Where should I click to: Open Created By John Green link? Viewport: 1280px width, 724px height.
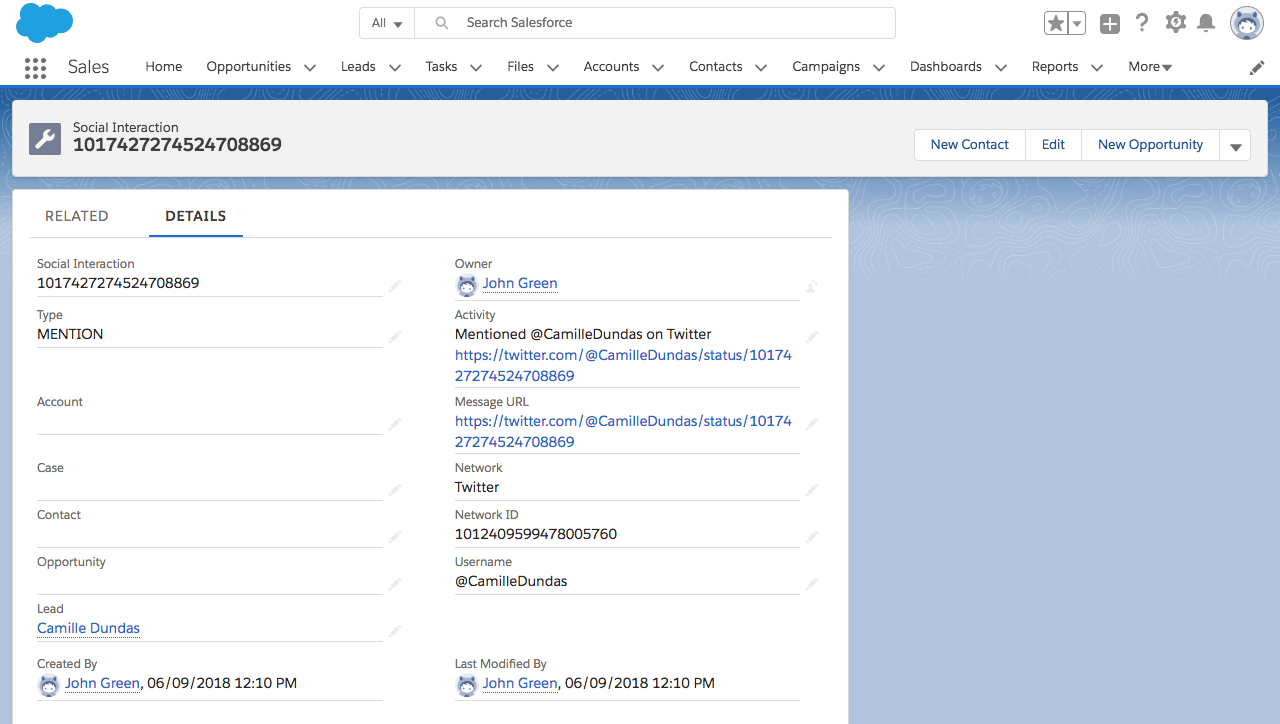point(102,684)
